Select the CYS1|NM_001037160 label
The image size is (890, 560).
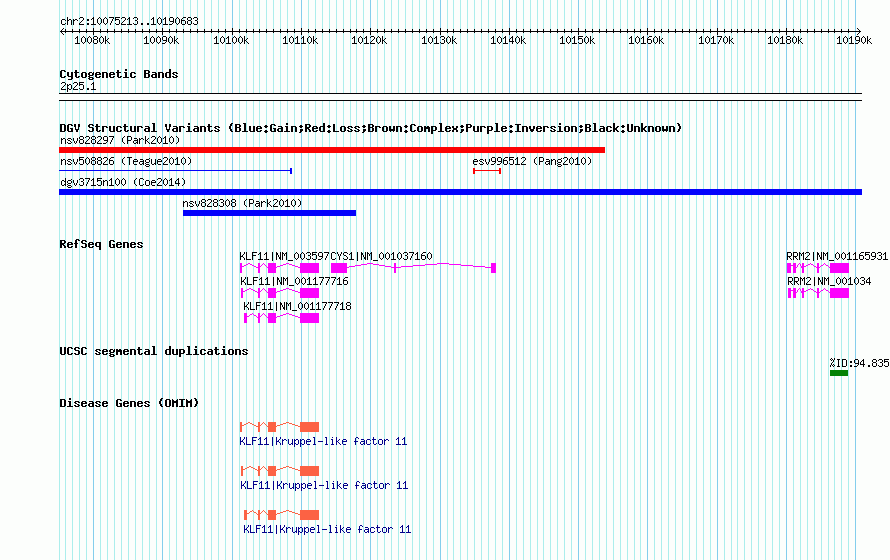(x=381, y=256)
